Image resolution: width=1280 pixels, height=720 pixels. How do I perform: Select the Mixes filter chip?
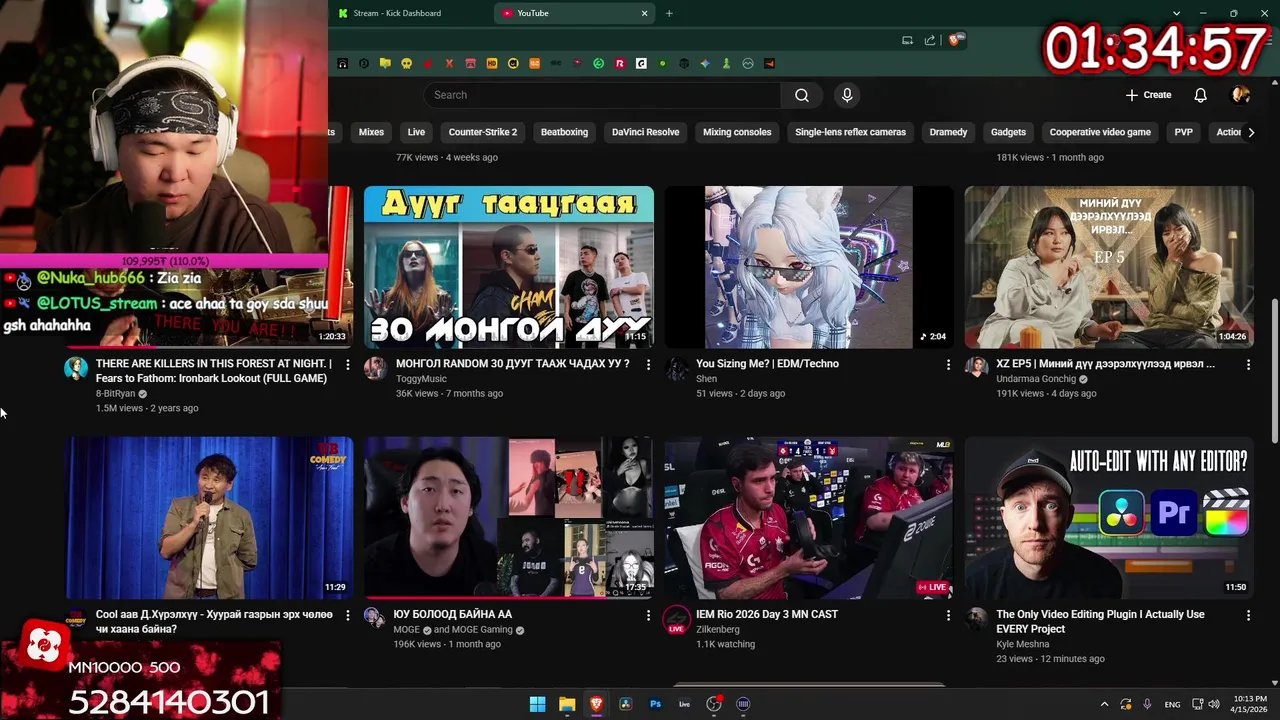371,132
